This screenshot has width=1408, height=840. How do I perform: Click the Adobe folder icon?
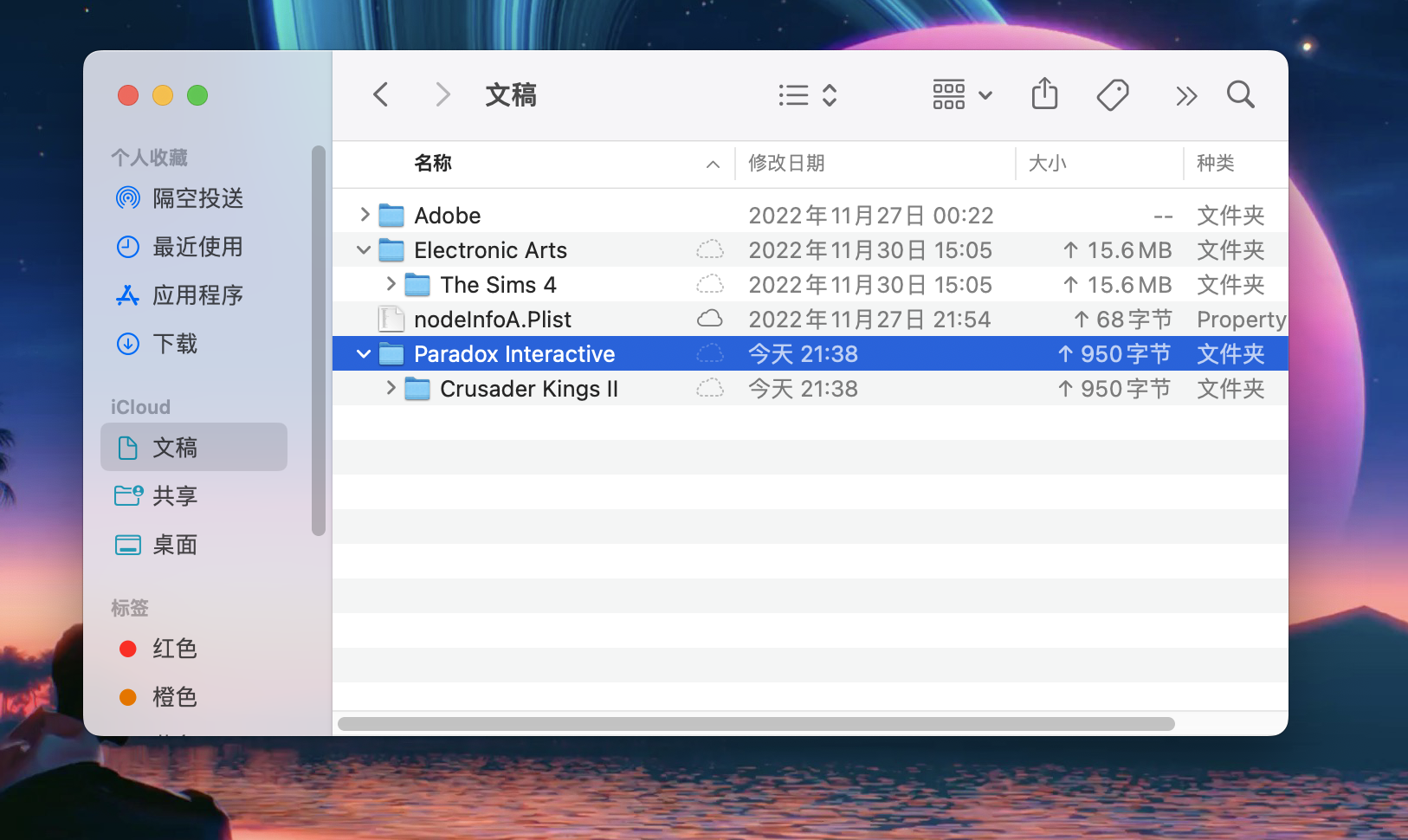click(391, 216)
